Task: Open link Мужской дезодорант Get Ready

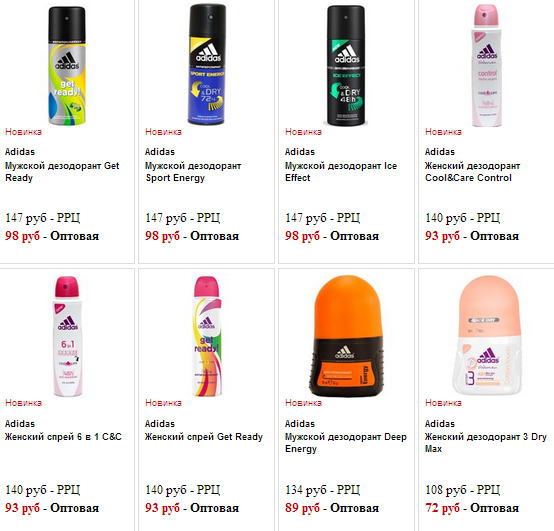Action: pyautogui.click(x=62, y=172)
